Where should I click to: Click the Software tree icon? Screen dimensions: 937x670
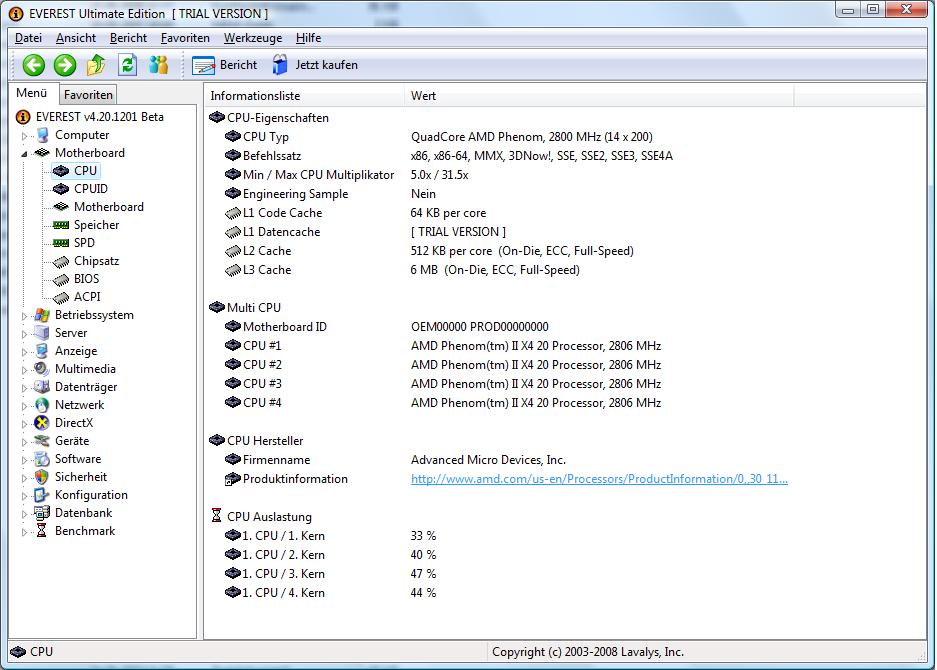[42, 459]
